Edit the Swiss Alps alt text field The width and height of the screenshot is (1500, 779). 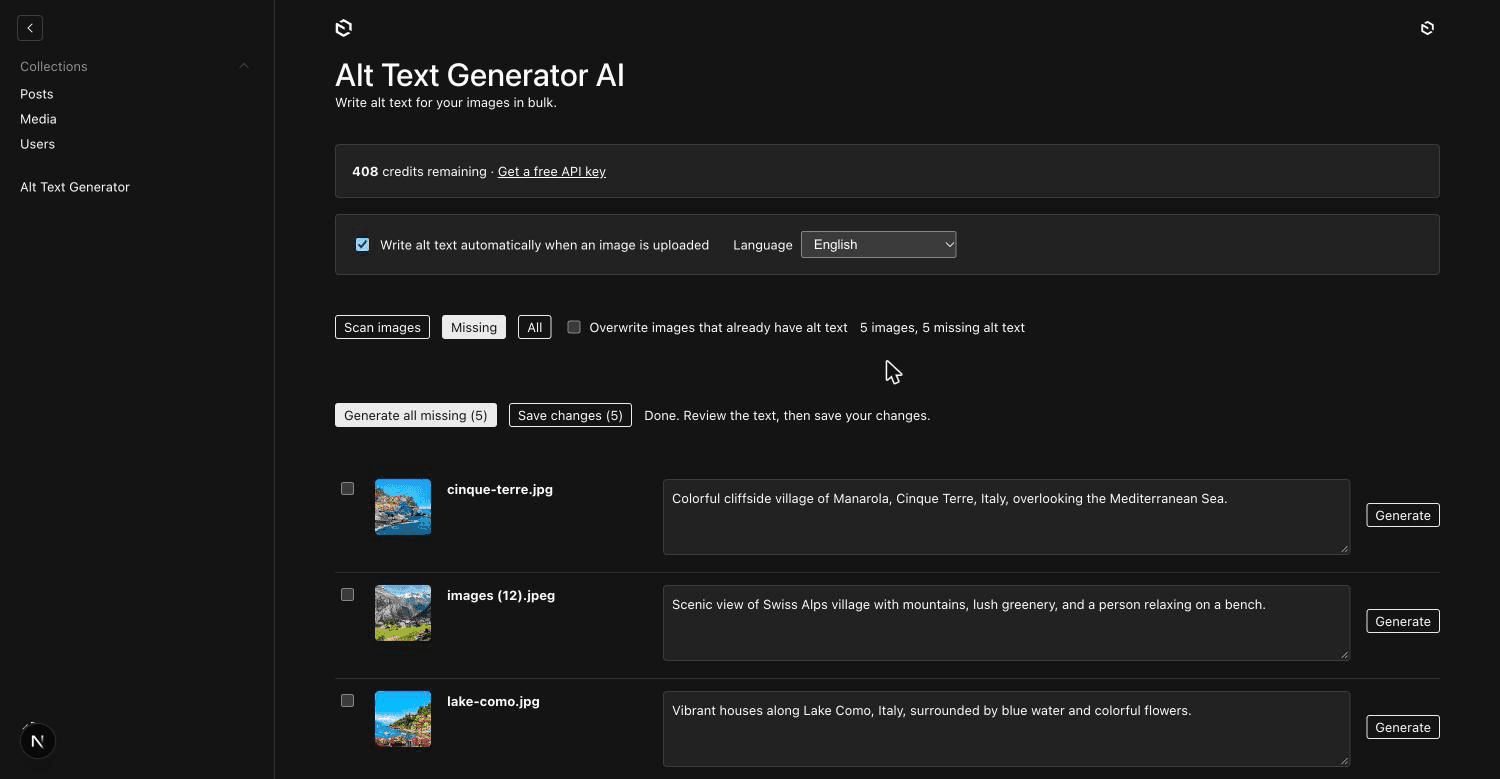point(1006,623)
